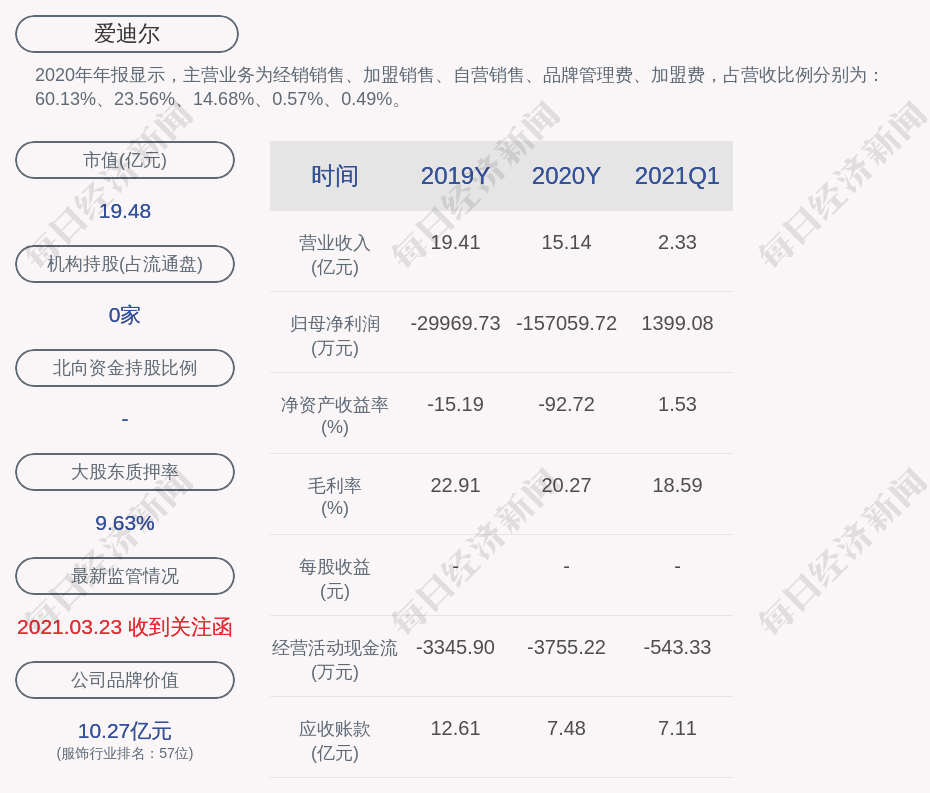
Task: Choose the 2021Q1 column header
Action: coord(677,176)
